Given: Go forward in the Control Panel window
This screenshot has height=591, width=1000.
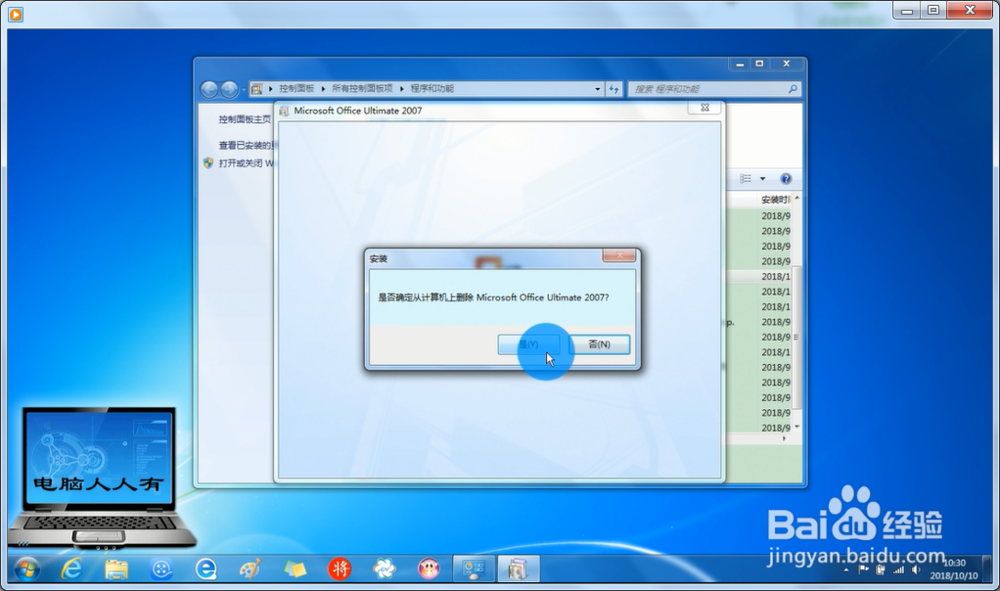Looking at the screenshot, I should pyautogui.click(x=229, y=89).
